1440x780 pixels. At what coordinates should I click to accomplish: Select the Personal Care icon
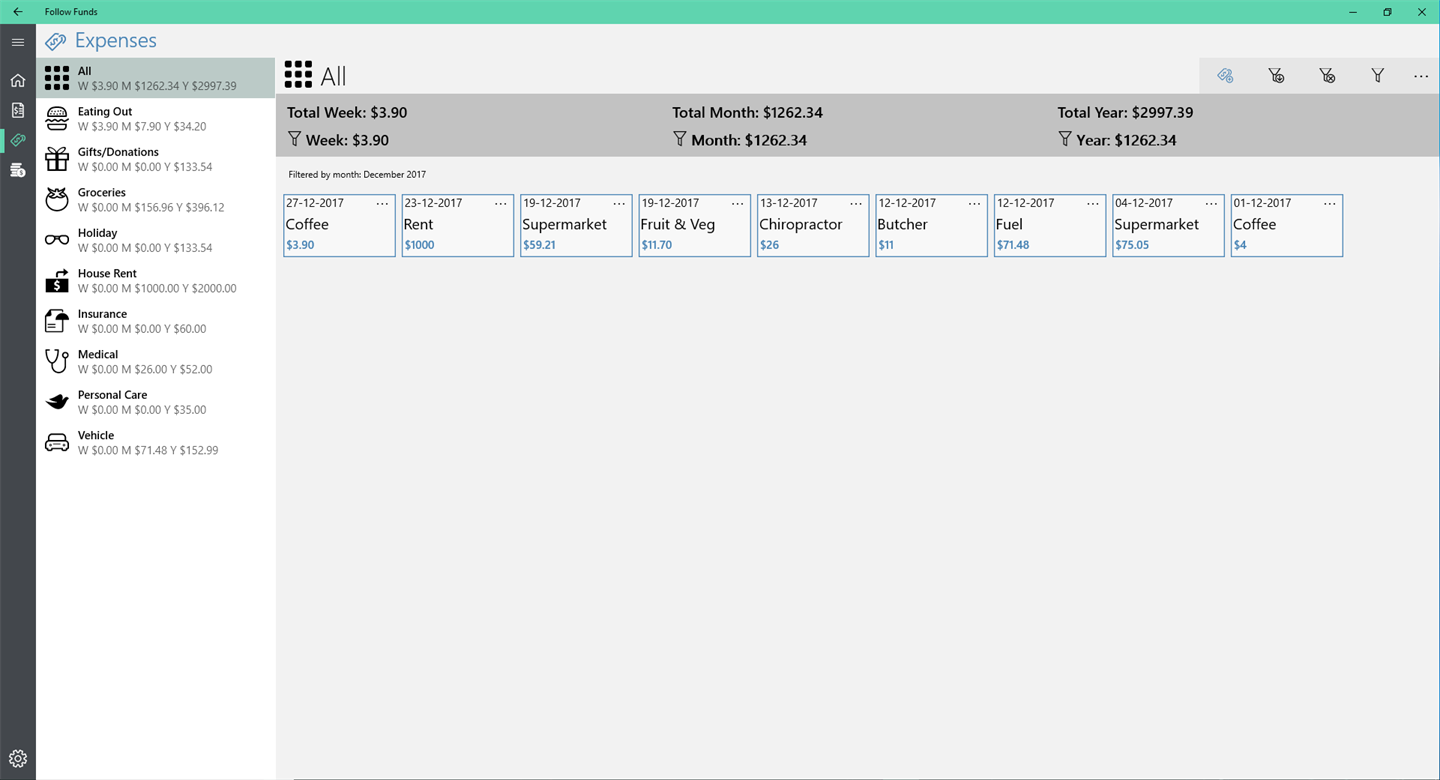[x=57, y=402]
